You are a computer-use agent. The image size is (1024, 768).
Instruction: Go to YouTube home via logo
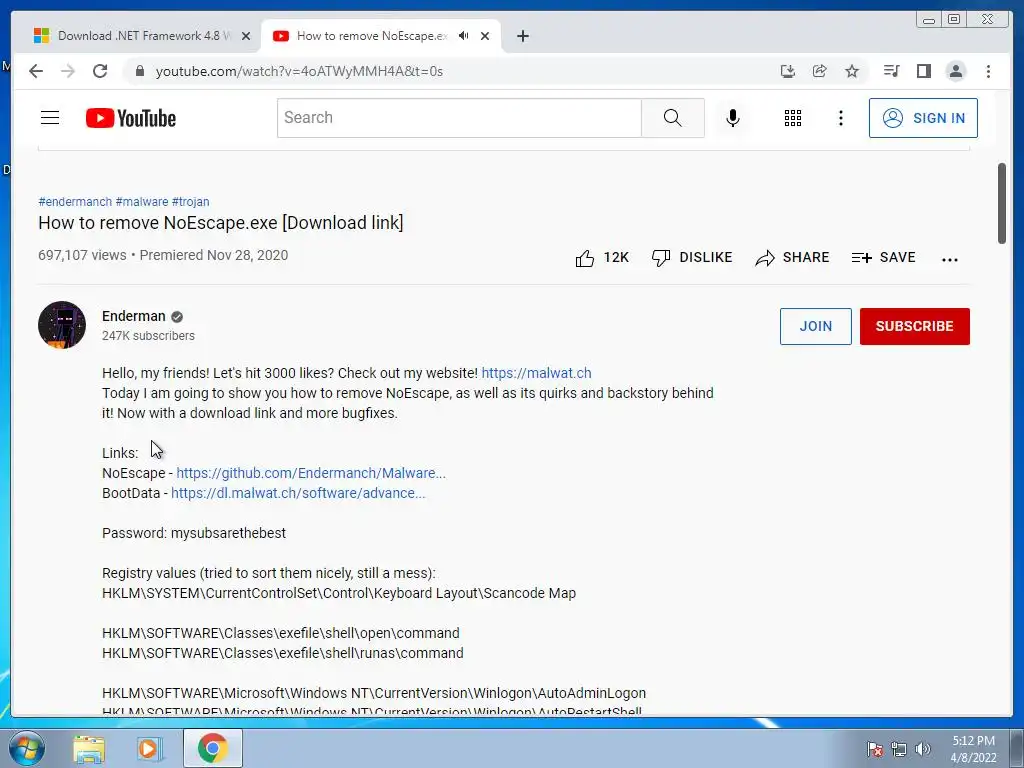[131, 118]
